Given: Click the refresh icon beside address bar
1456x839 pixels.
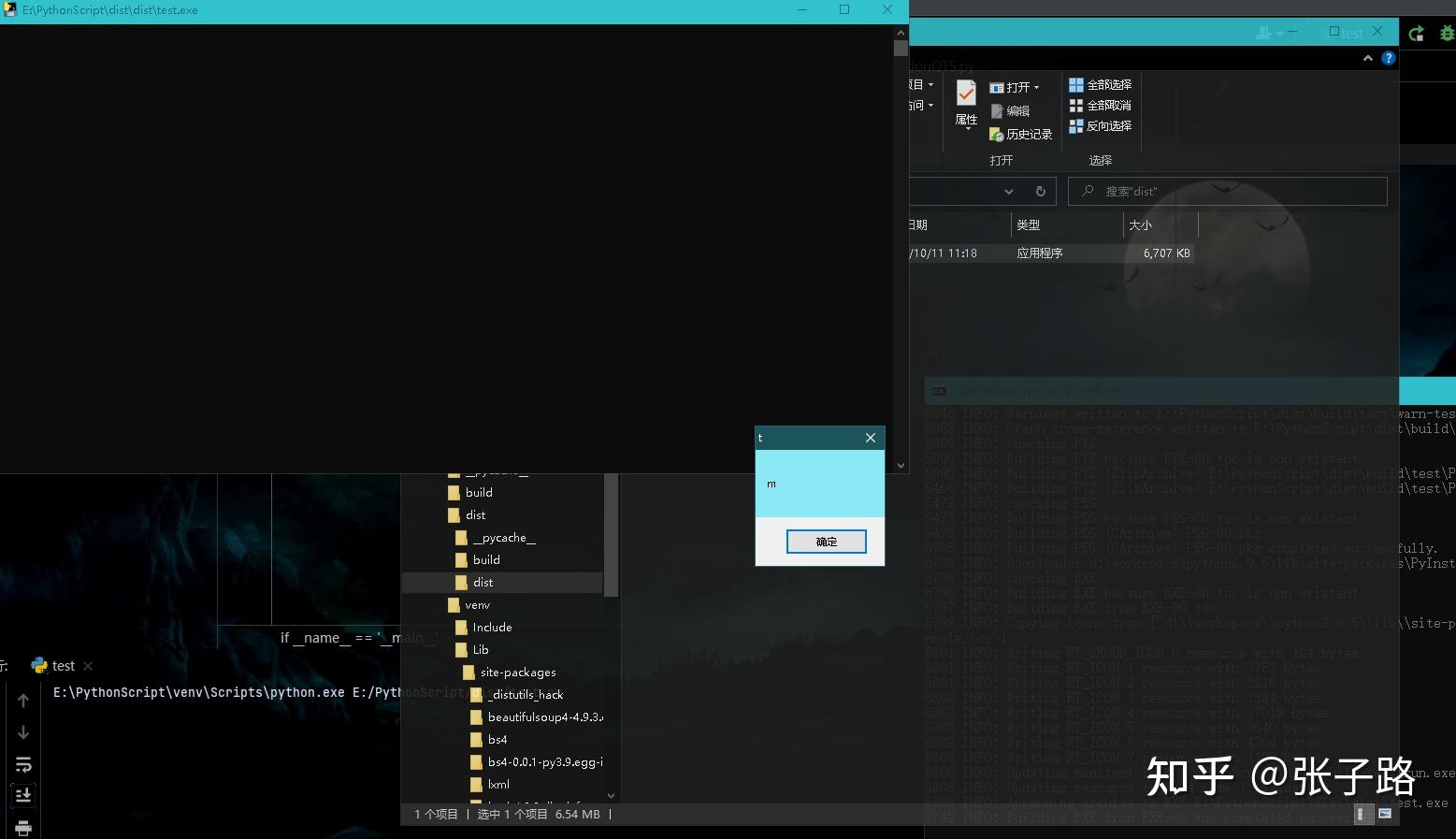Looking at the screenshot, I should [x=1040, y=191].
